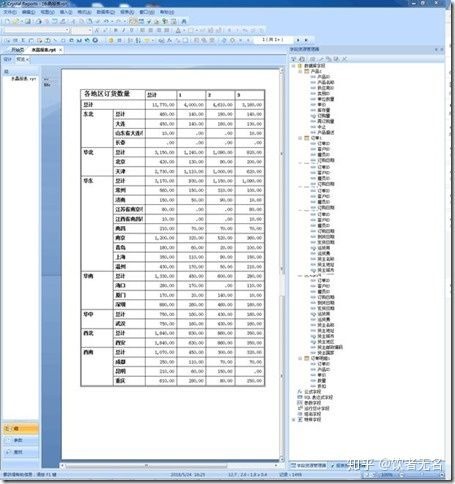Click the 华东 region row label
The image size is (455, 484).
(88, 181)
